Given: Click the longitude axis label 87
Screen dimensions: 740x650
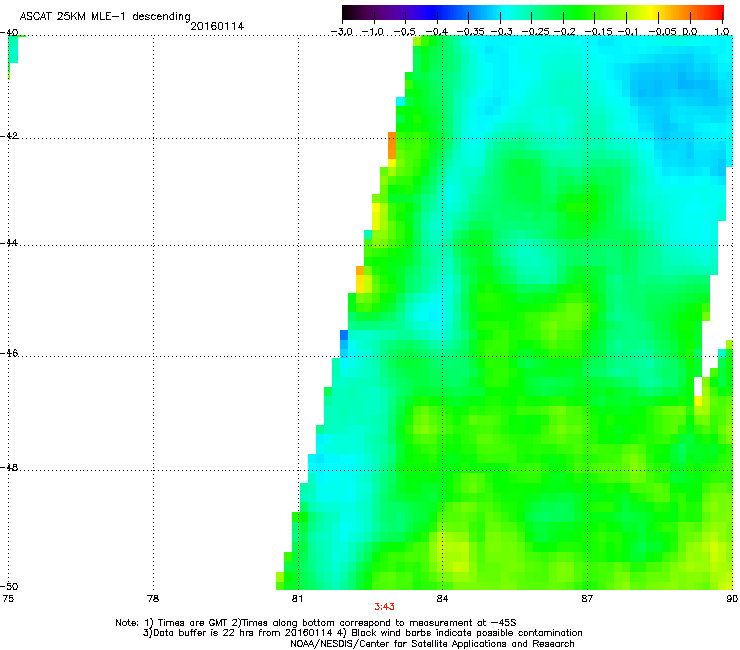Looking at the screenshot, I should [x=587, y=599].
